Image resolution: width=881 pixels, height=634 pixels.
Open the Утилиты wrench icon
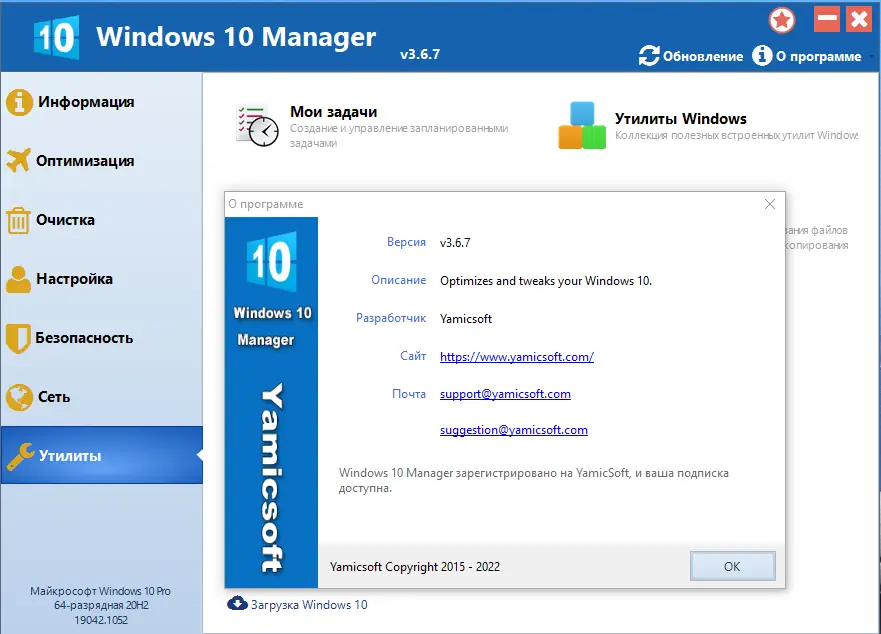pos(22,455)
